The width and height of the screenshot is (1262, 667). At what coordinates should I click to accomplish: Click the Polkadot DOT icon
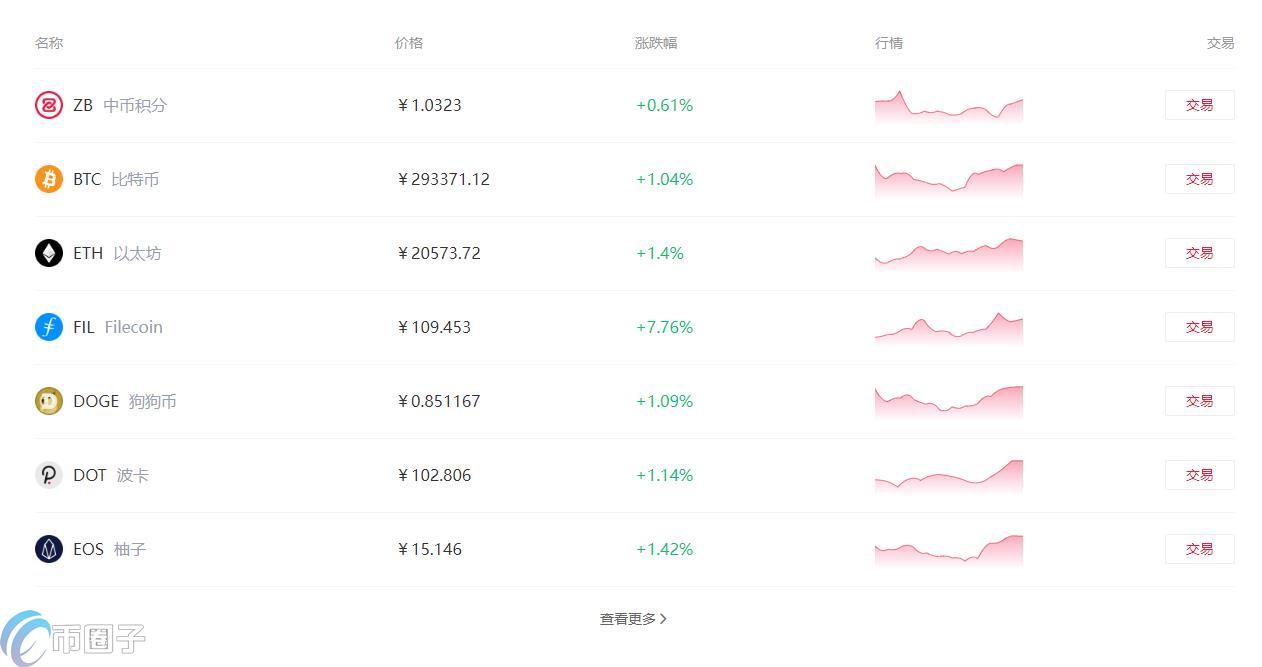(49, 475)
